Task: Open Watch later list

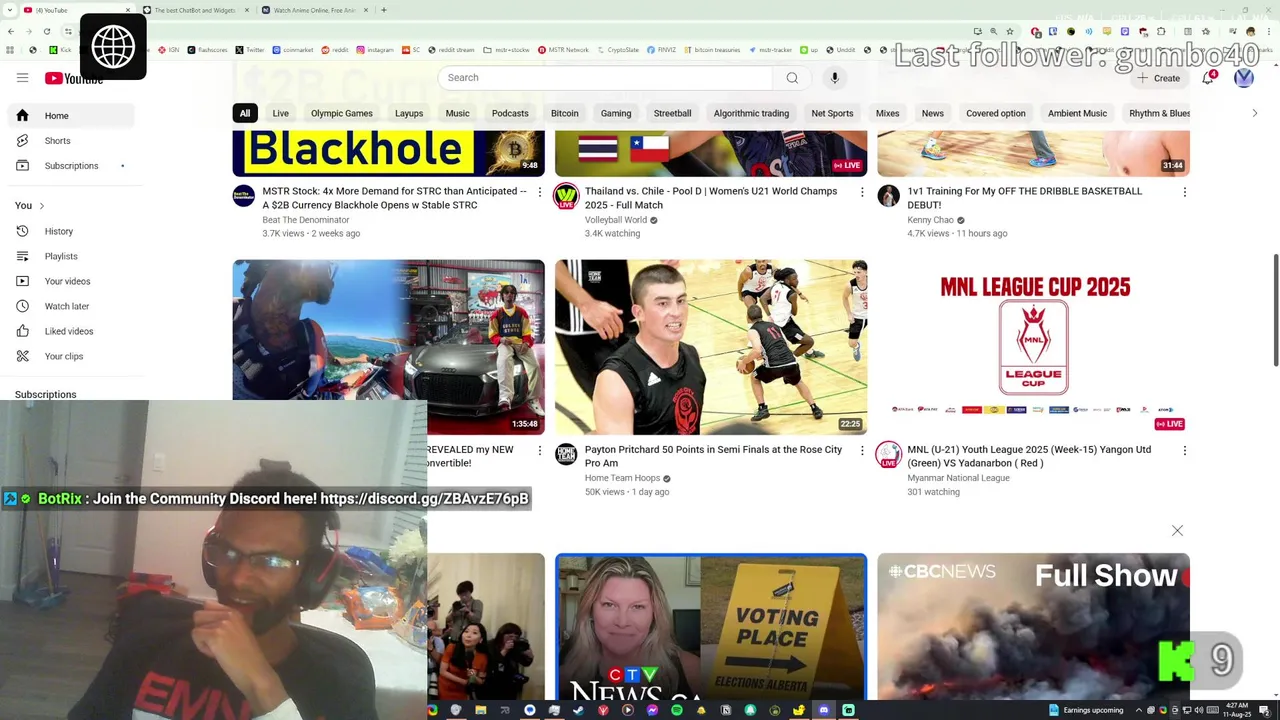Action: coord(70,306)
